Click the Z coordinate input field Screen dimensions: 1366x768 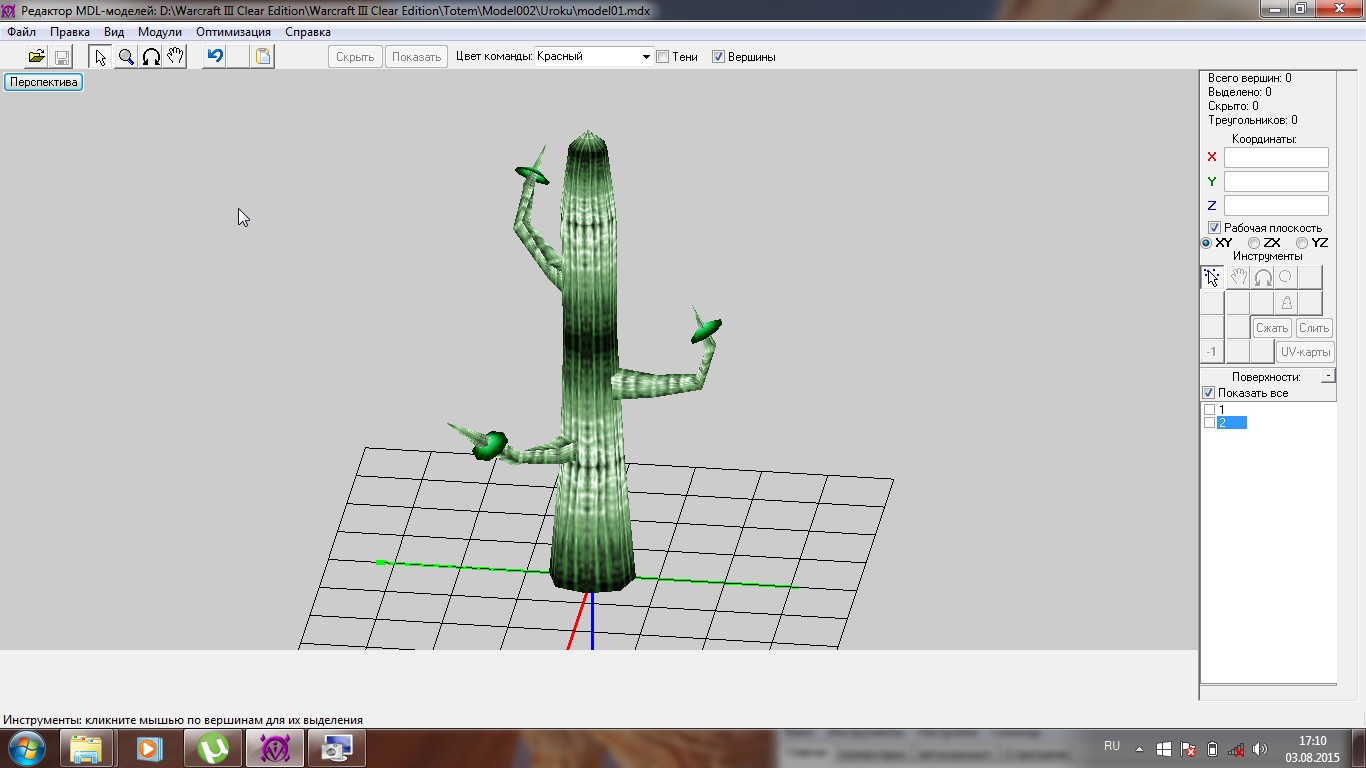(x=1276, y=205)
